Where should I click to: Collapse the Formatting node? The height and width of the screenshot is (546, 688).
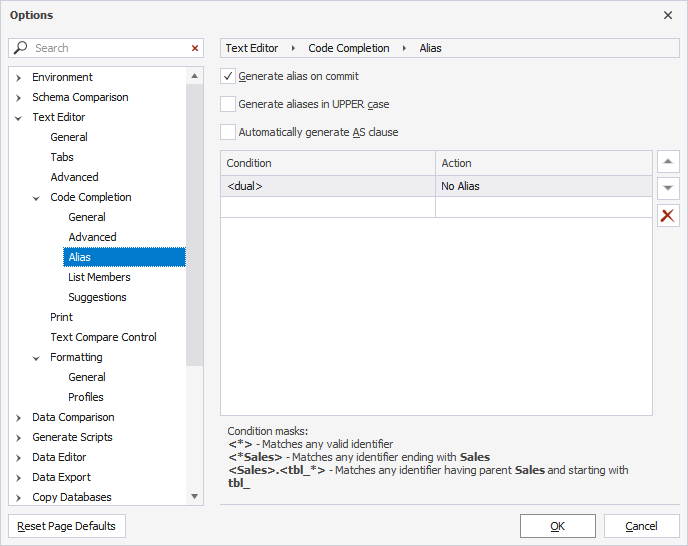click(36, 358)
